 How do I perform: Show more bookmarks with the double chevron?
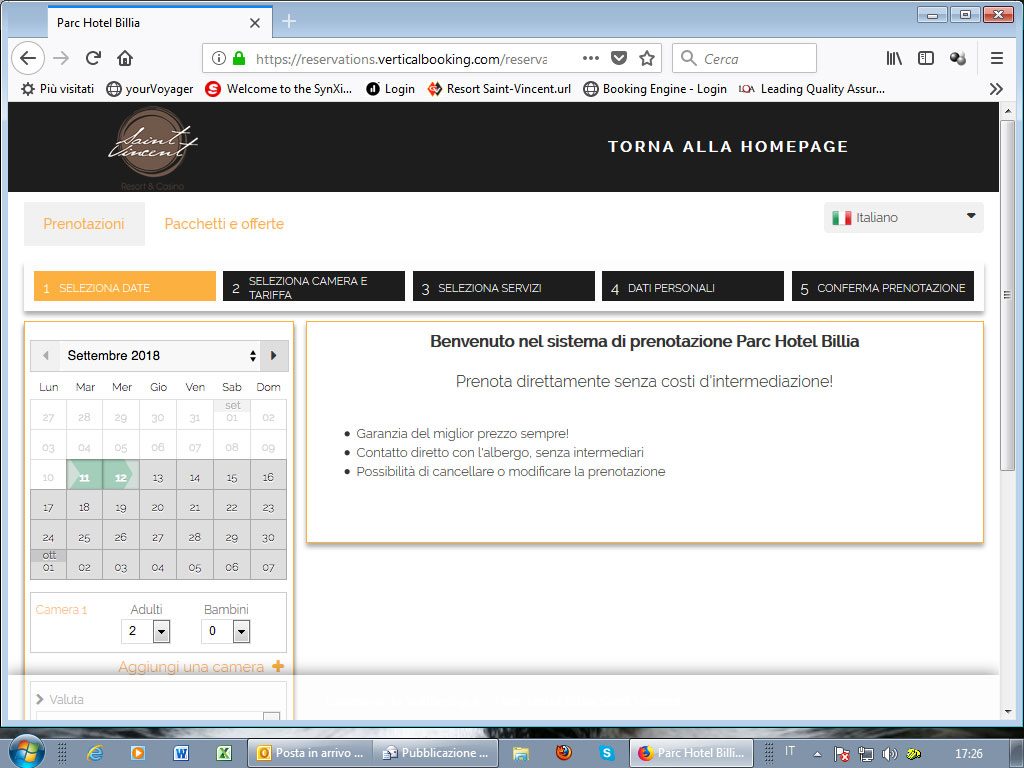[x=996, y=89]
